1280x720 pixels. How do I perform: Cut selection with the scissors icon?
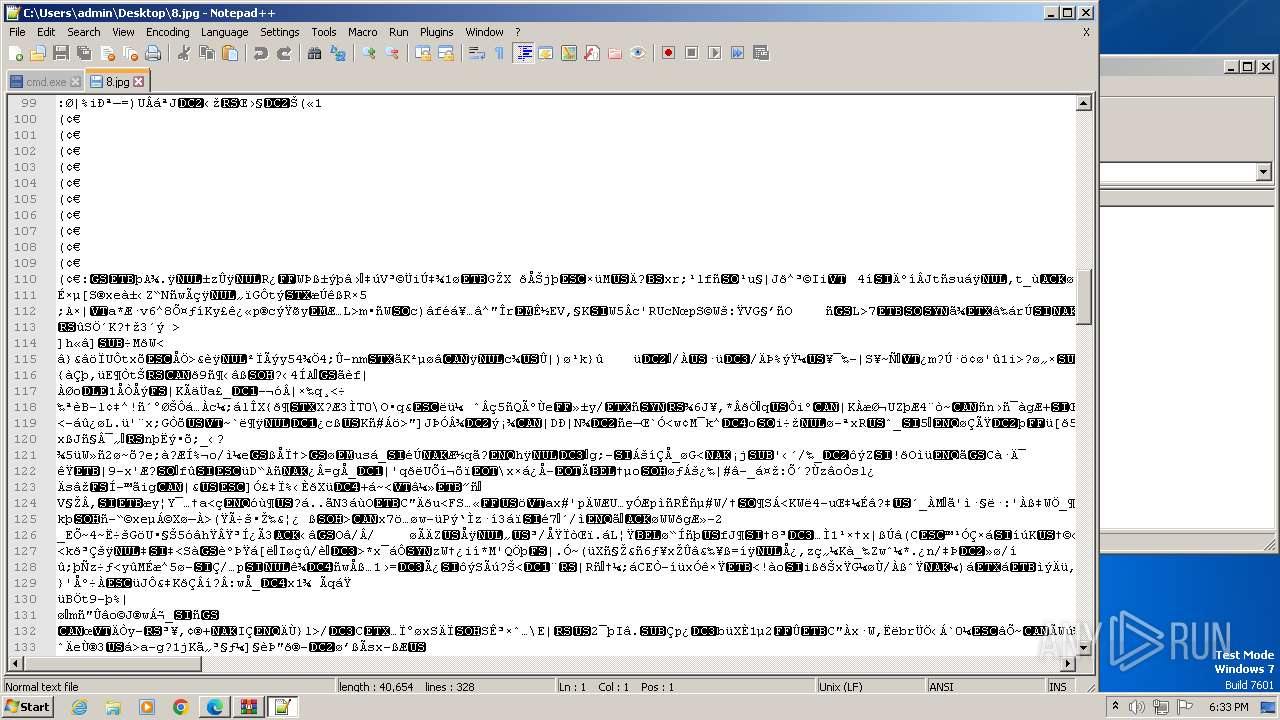[184, 53]
